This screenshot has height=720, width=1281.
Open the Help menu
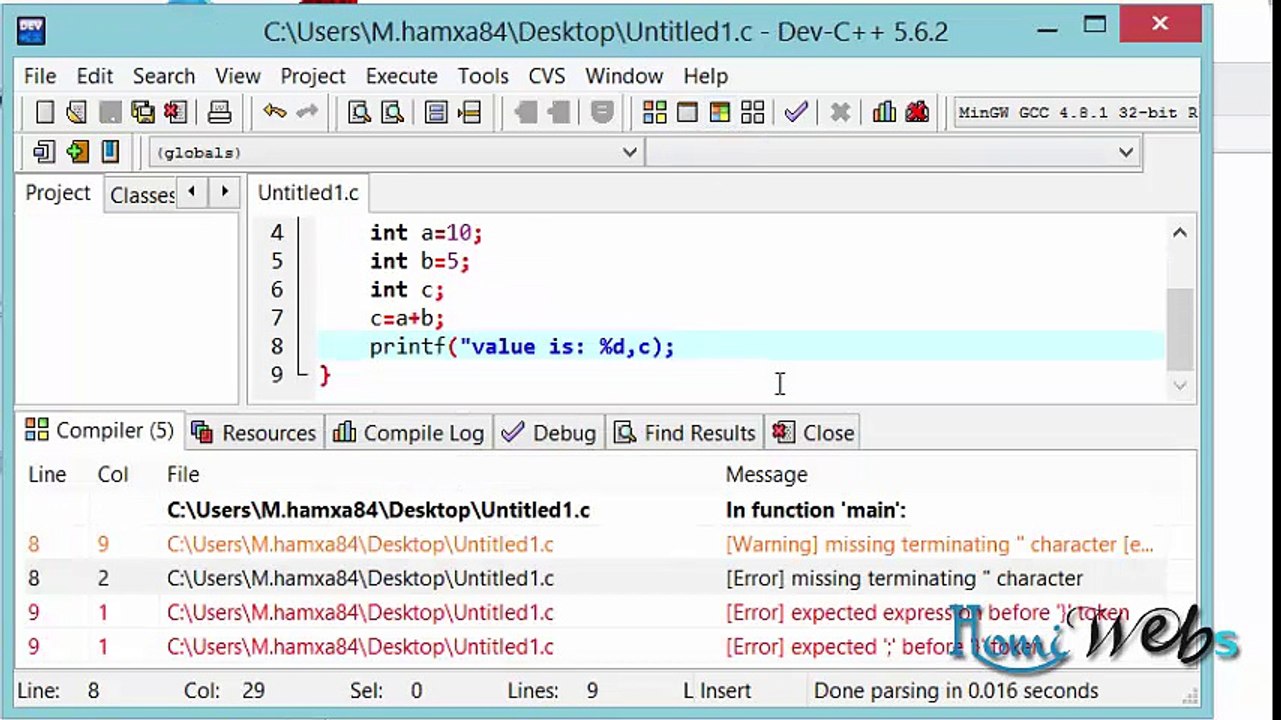706,76
